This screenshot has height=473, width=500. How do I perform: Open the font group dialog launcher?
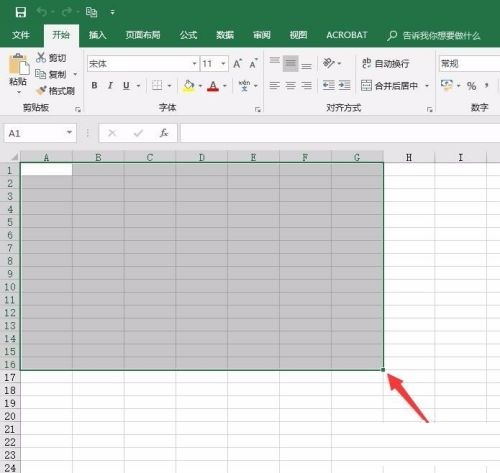pos(258,109)
